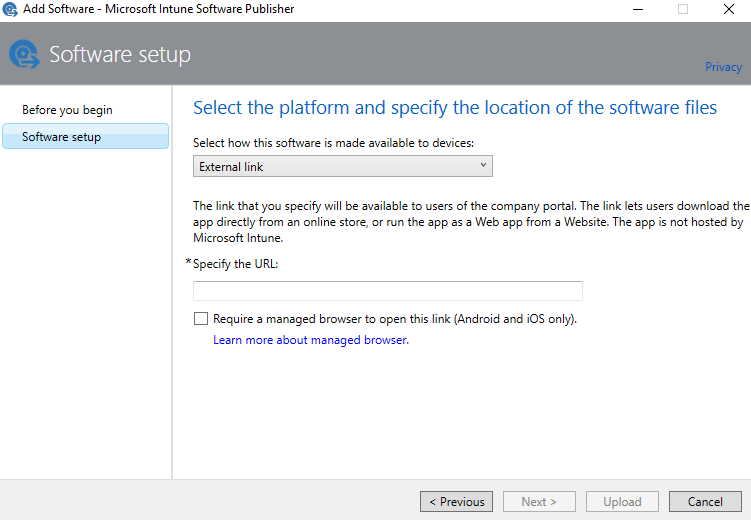This screenshot has width=751, height=520.
Task: Click the Select the platform heading
Action: click(x=455, y=108)
